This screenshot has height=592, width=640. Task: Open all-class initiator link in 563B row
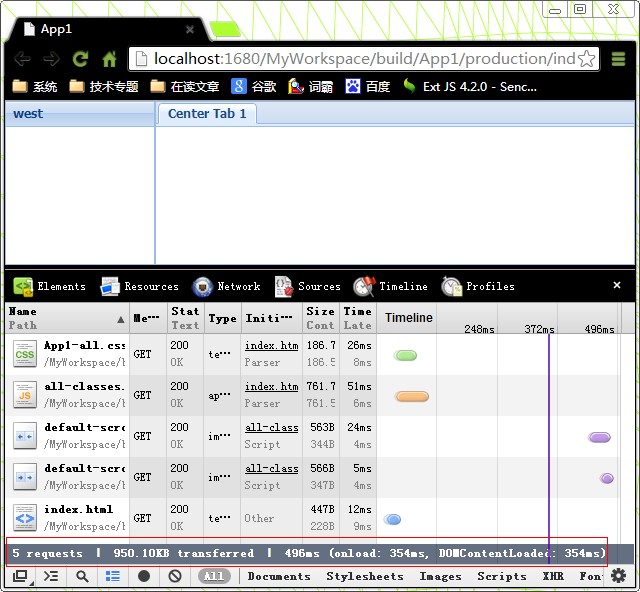tap(271, 427)
